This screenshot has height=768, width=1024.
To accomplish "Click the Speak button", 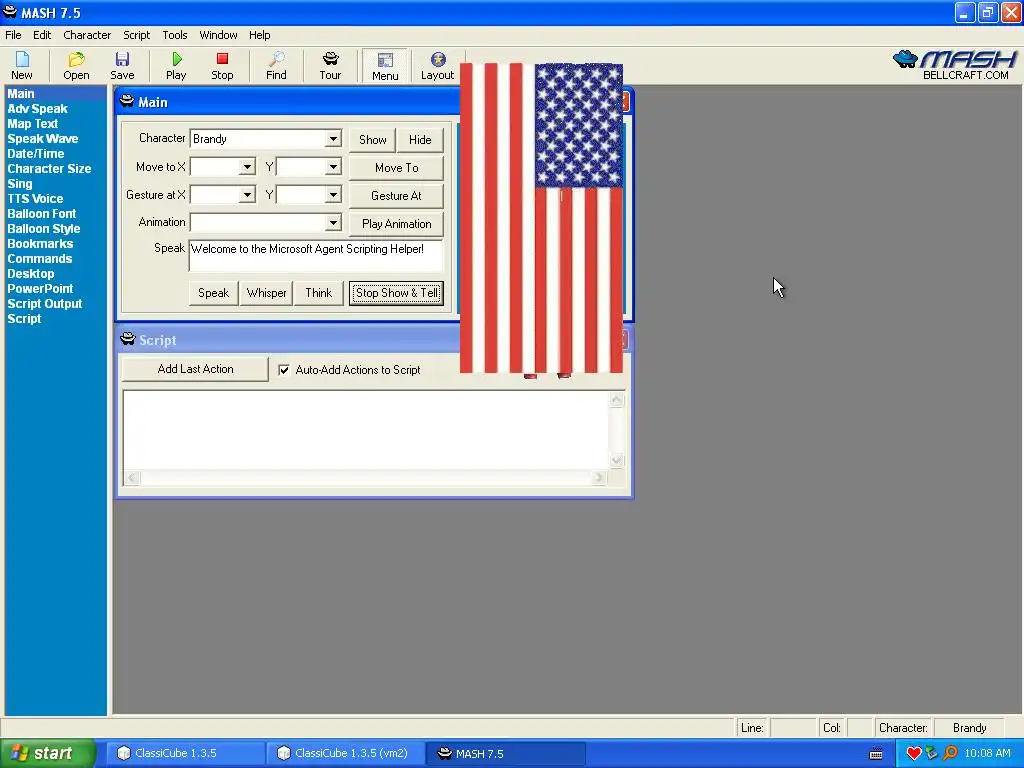I will (214, 293).
